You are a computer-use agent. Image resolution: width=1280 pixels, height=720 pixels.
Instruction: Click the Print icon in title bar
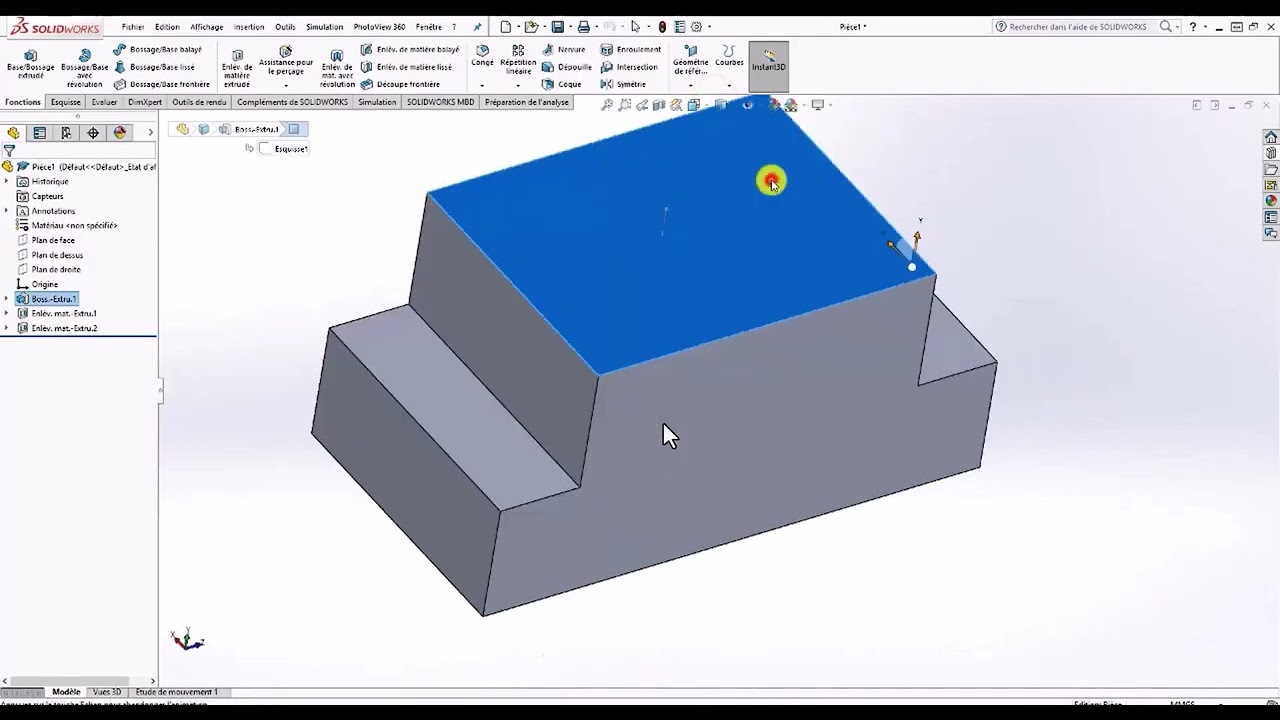coord(584,27)
